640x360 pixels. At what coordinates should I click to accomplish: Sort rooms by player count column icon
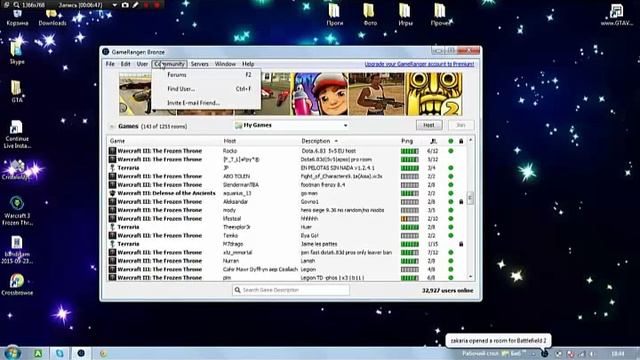[x=433, y=141]
